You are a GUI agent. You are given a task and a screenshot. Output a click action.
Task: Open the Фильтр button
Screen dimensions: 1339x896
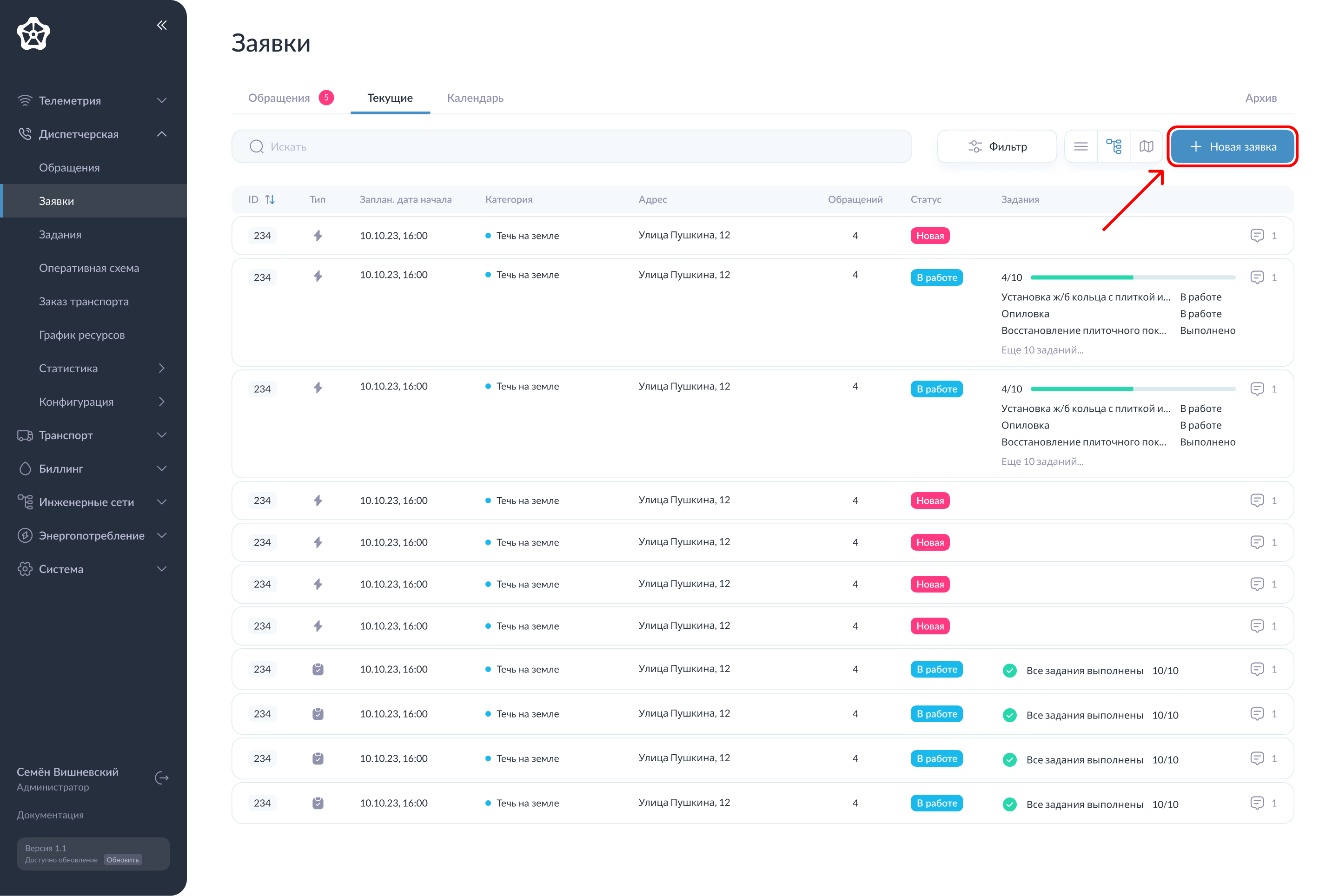point(997,147)
